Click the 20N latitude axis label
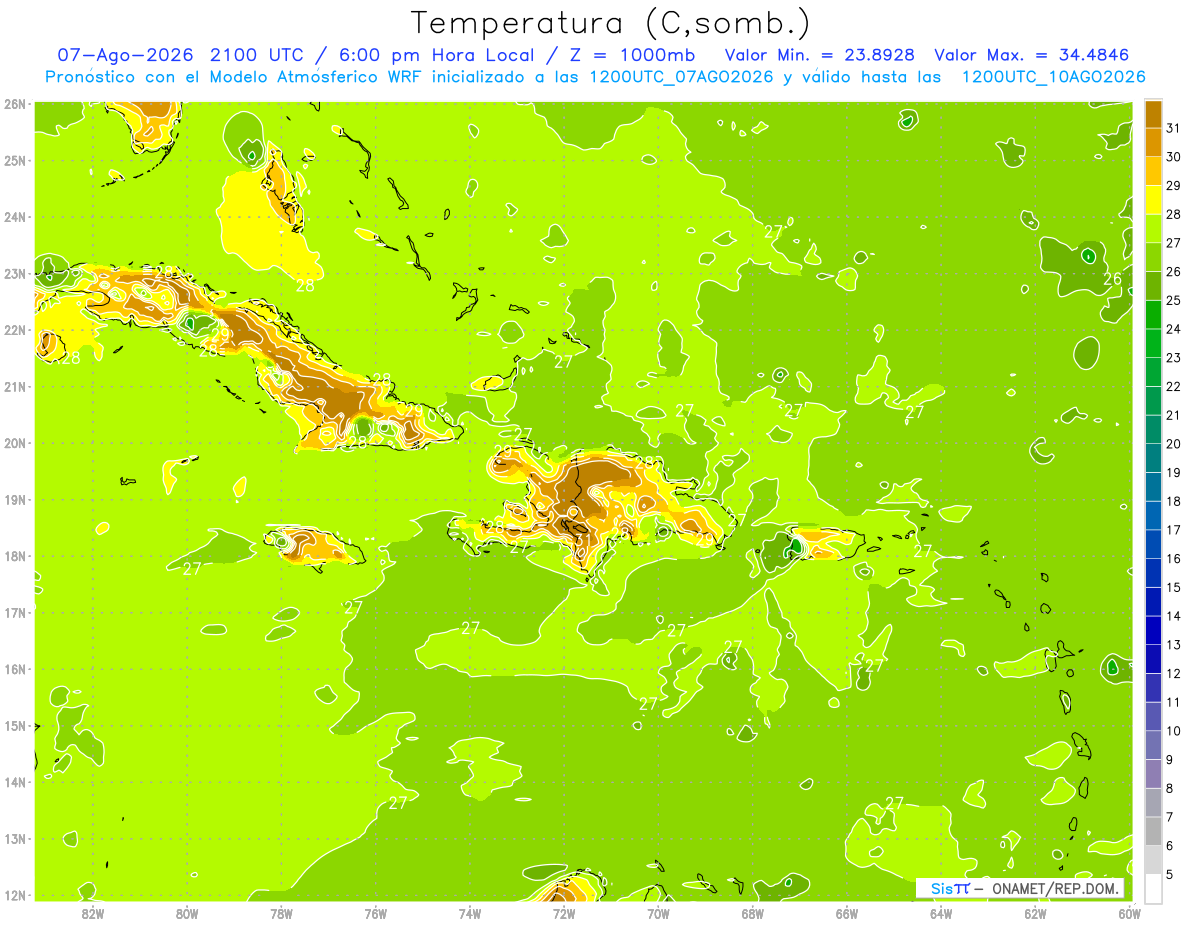The image size is (1200, 927). pos(15,443)
